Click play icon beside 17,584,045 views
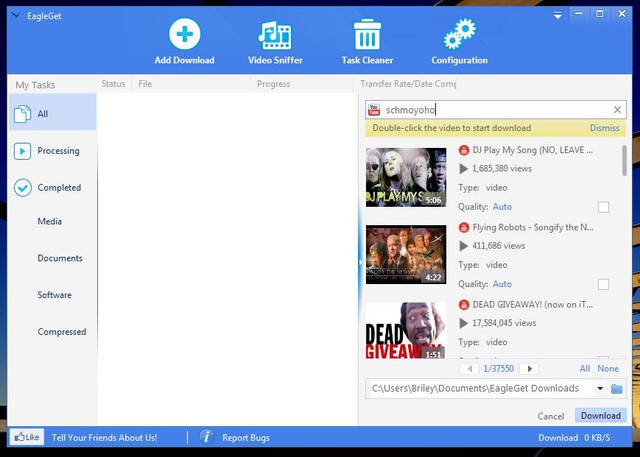640x457 pixels. (463, 323)
